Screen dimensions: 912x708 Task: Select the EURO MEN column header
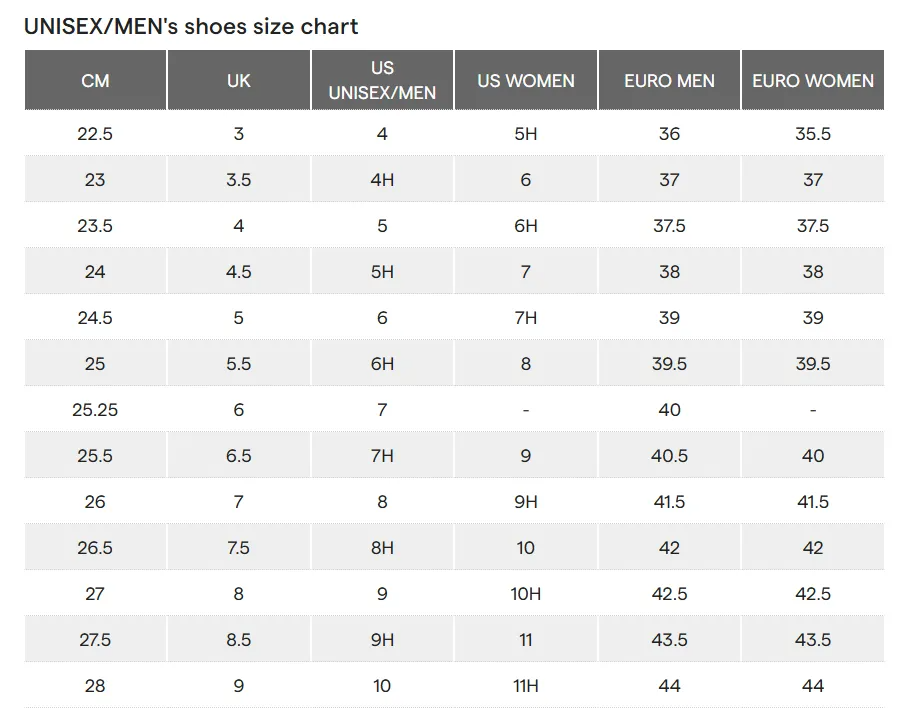pyautogui.click(x=669, y=80)
